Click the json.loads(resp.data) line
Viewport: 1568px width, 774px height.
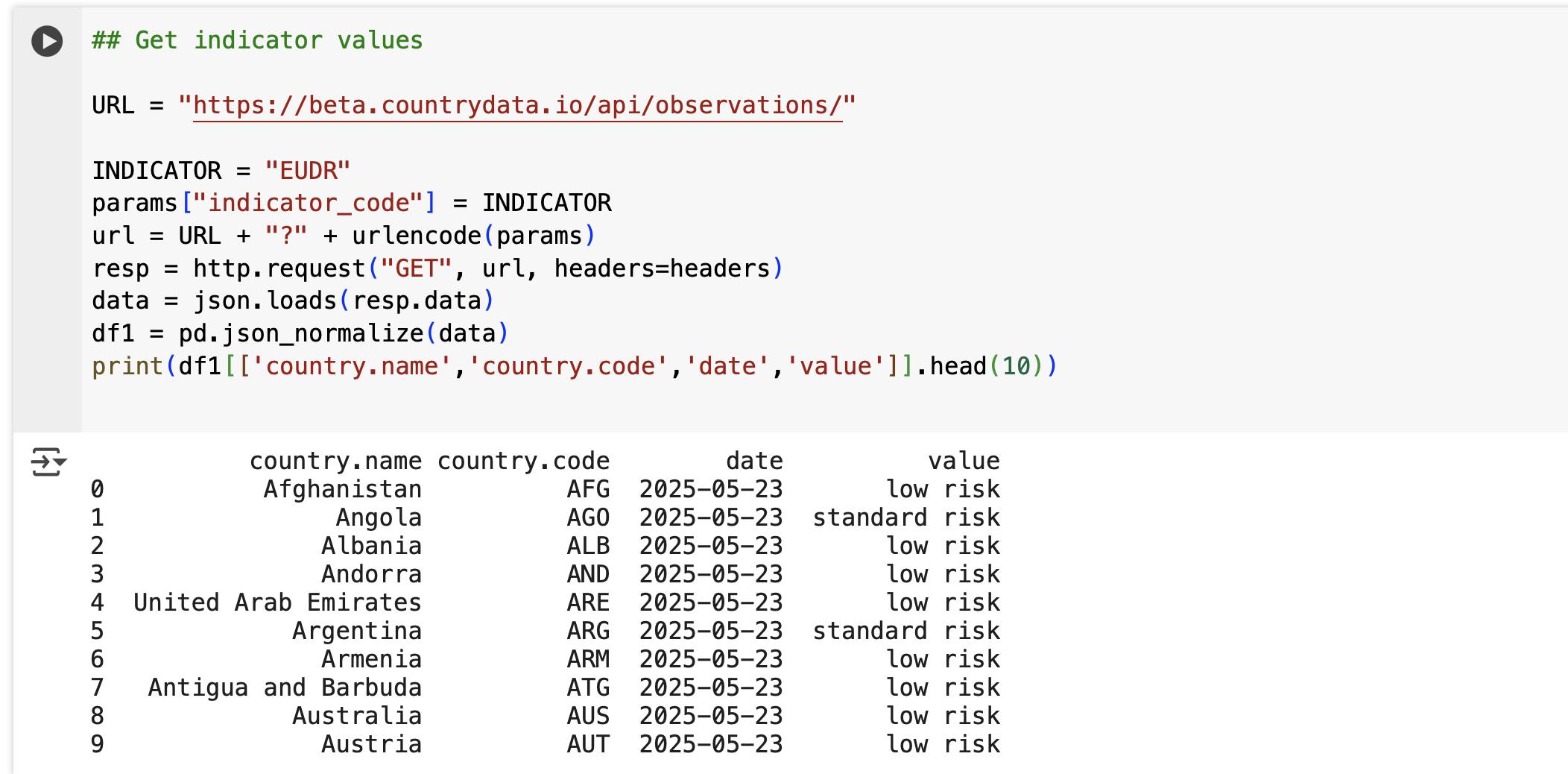pos(293,301)
